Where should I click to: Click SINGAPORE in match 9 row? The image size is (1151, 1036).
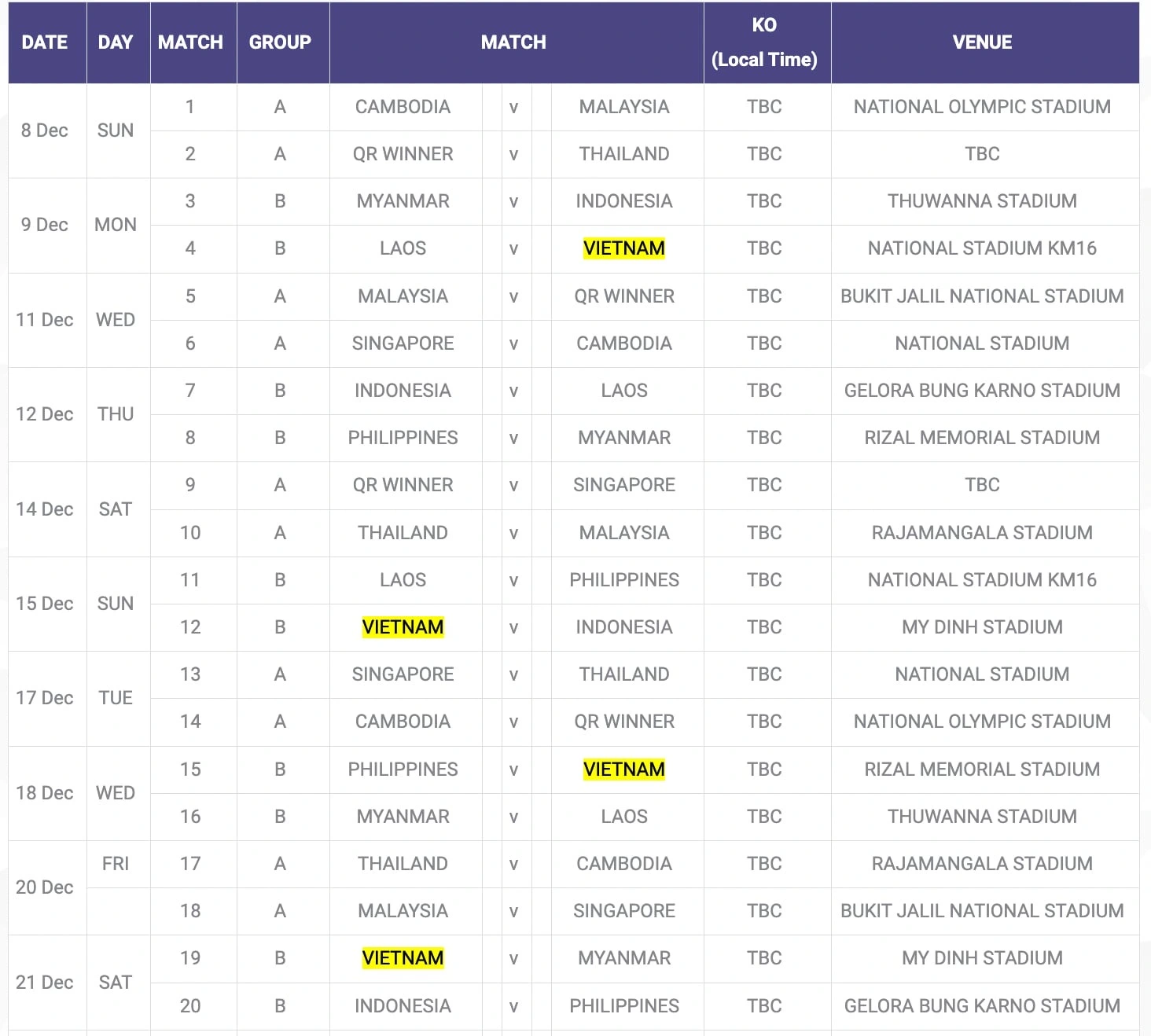click(x=624, y=485)
